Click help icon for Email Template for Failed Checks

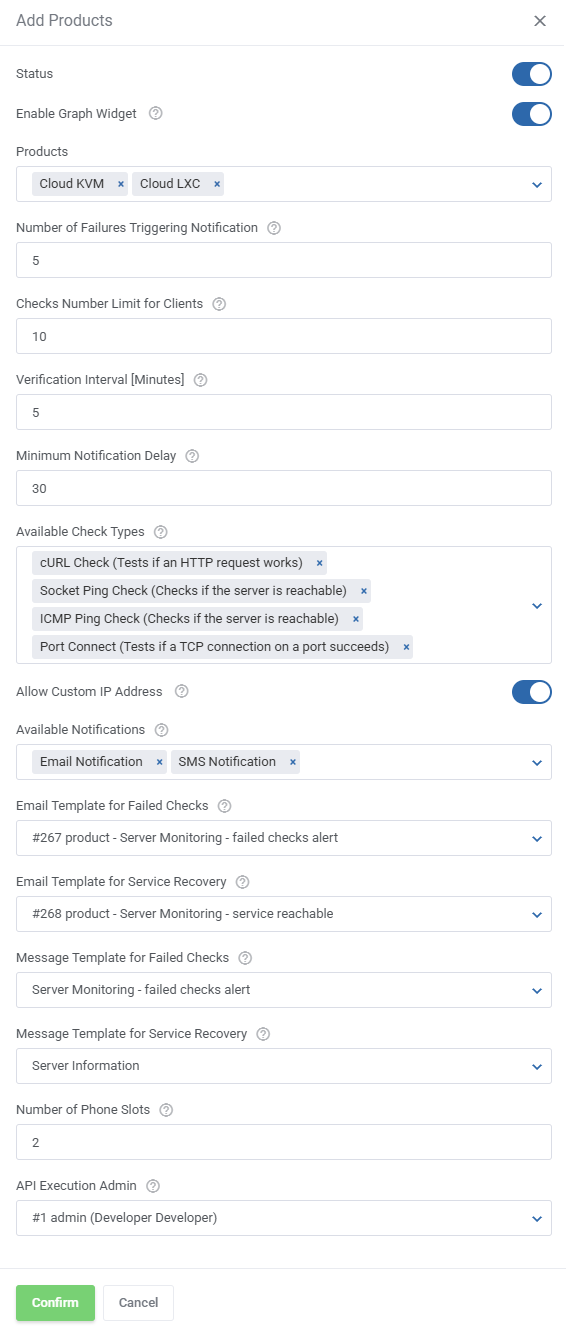(x=224, y=805)
